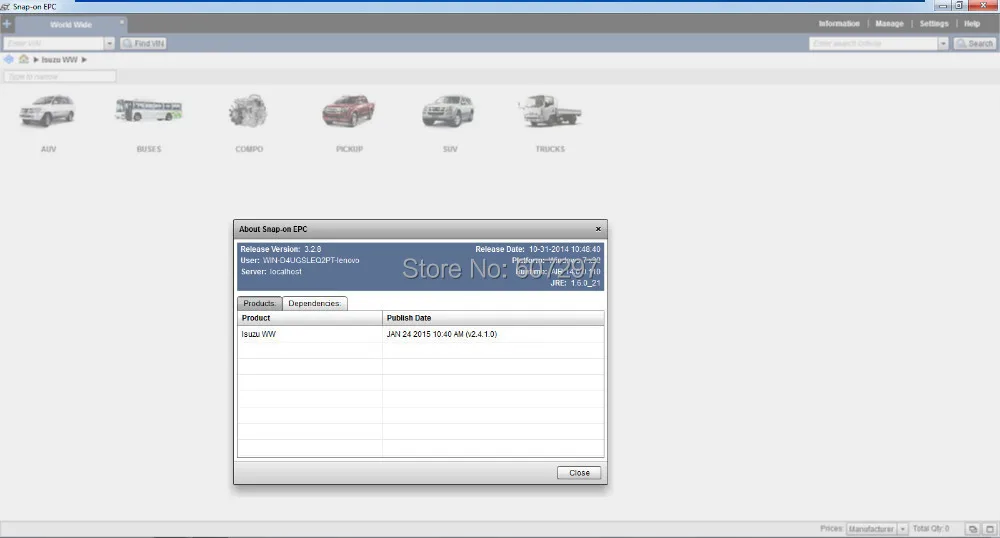Image resolution: width=1000 pixels, height=538 pixels.
Task: Click the User WIN-D4UGSLEQ2PT-lenovo text
Action: coord(300,260)
